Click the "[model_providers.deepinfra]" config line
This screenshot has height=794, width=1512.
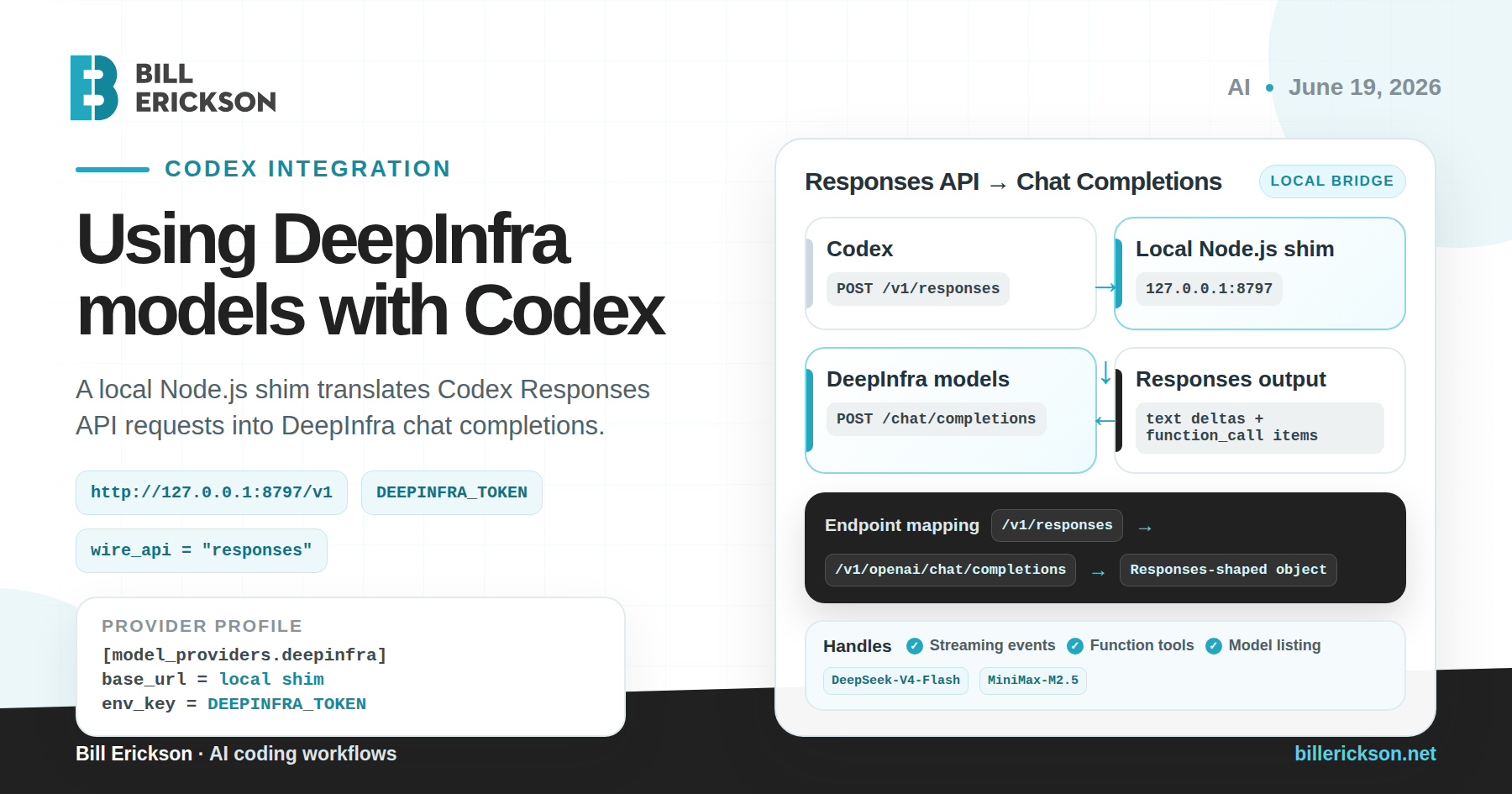(x=244, y=655)
